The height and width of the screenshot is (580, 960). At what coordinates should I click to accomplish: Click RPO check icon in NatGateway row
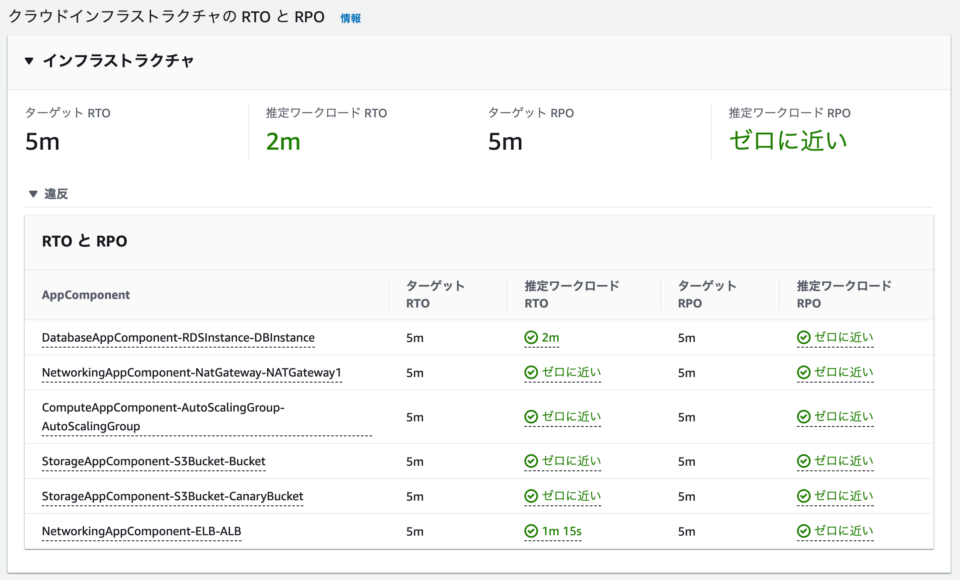coord(803,372)
